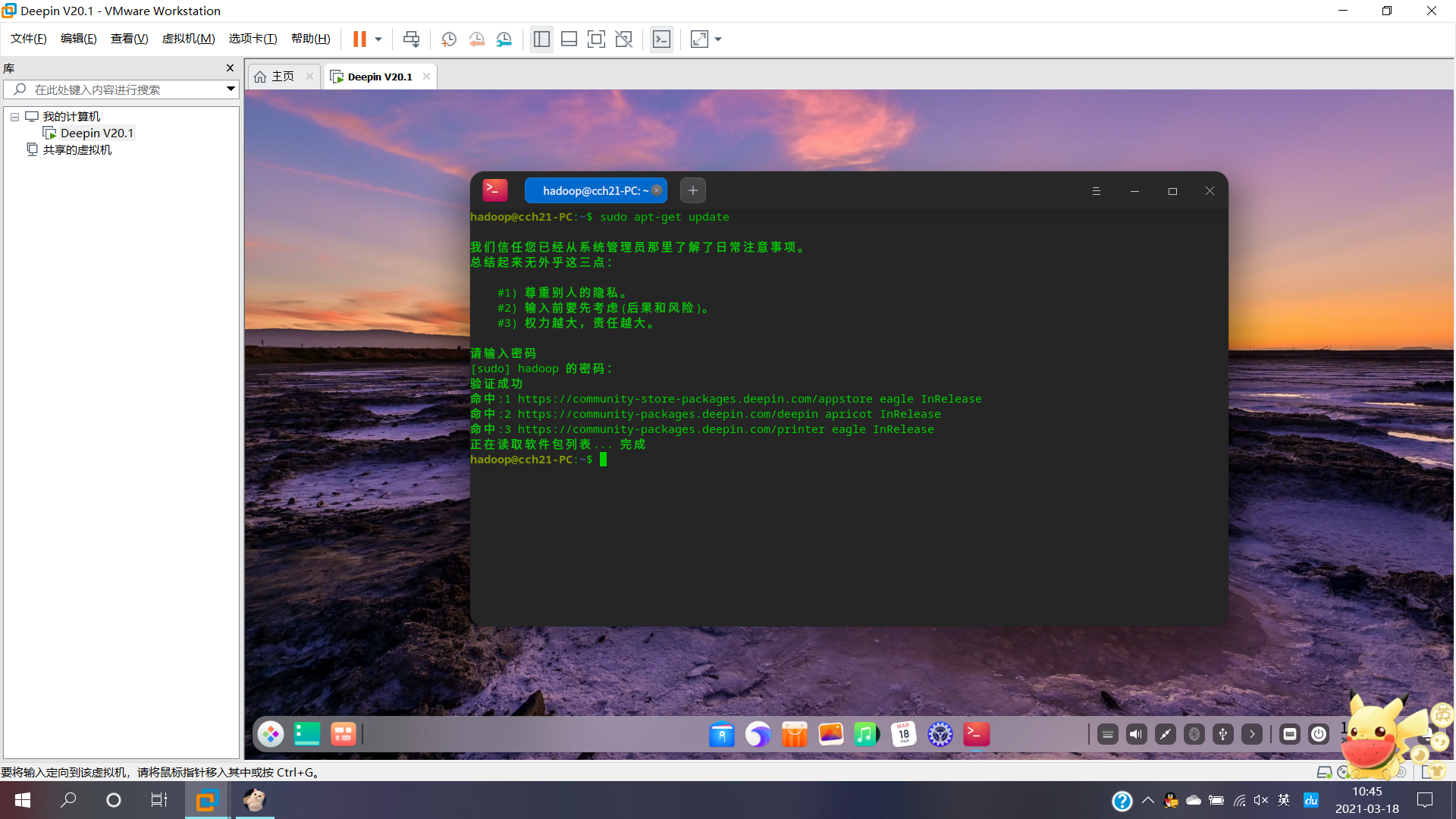This screenshot has height=819, width=1456.
Task: Toggle the library sidebar view
Action: click(x=541, y=39)
